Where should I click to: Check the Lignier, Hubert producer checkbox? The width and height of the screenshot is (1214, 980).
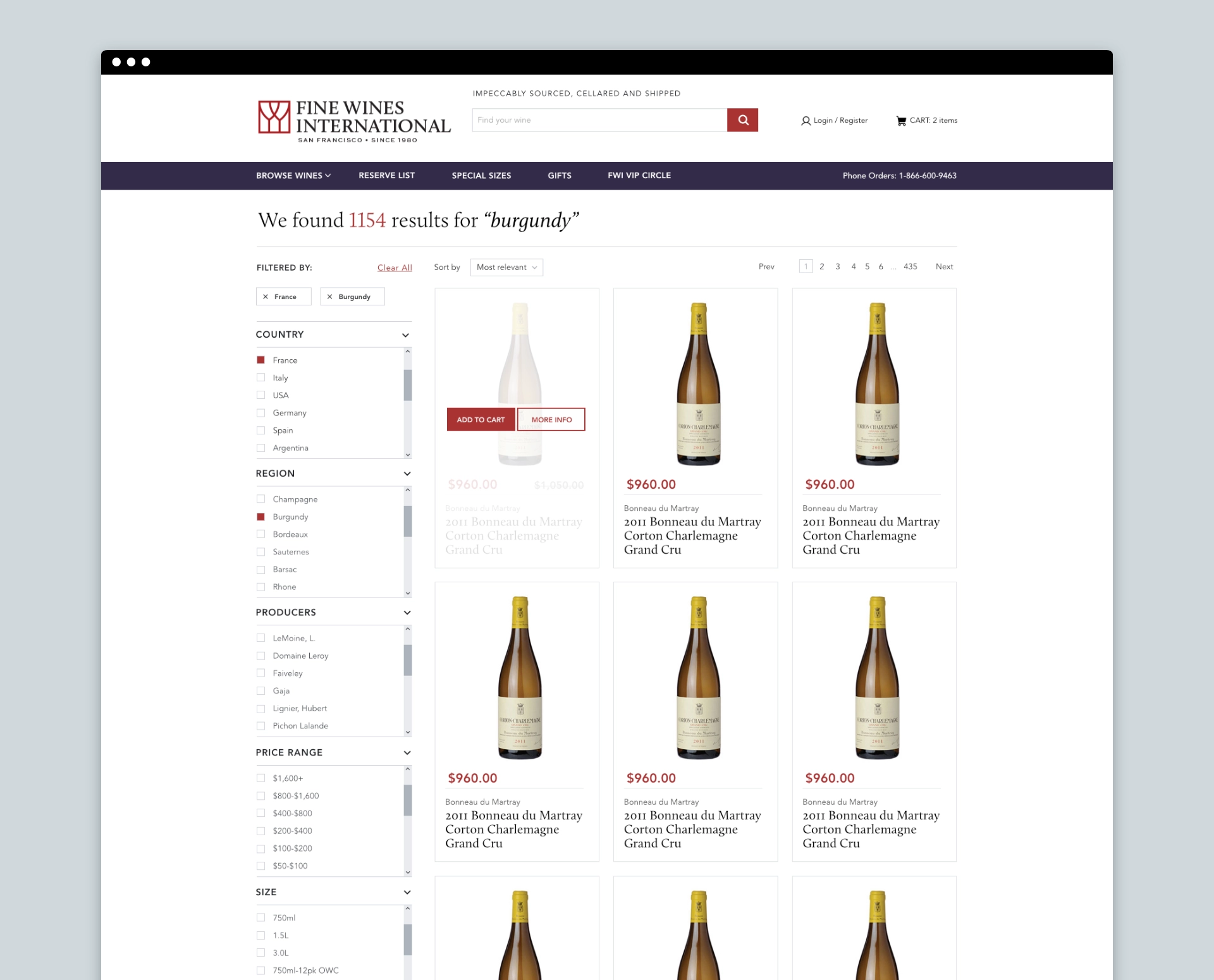point(261,708)
